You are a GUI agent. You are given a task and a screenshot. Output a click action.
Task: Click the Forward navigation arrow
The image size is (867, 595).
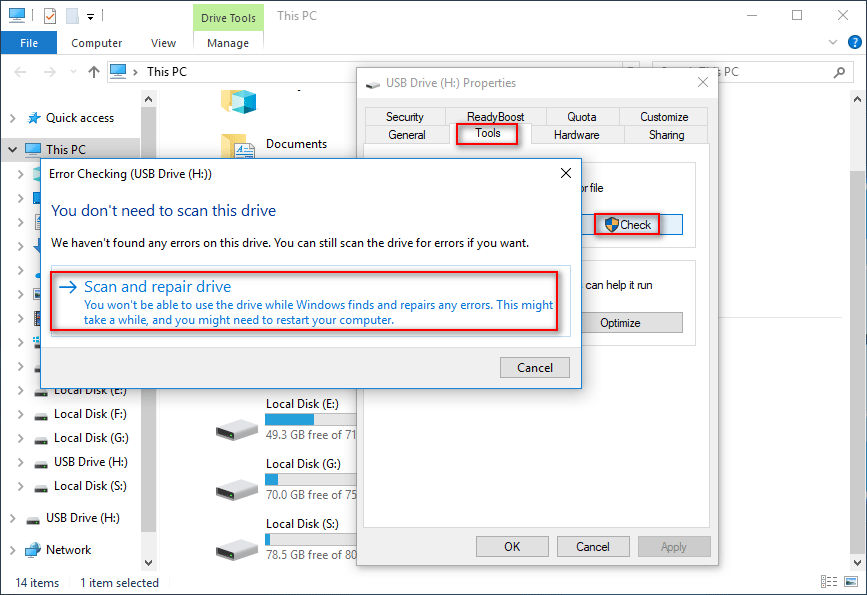point(50,72)
